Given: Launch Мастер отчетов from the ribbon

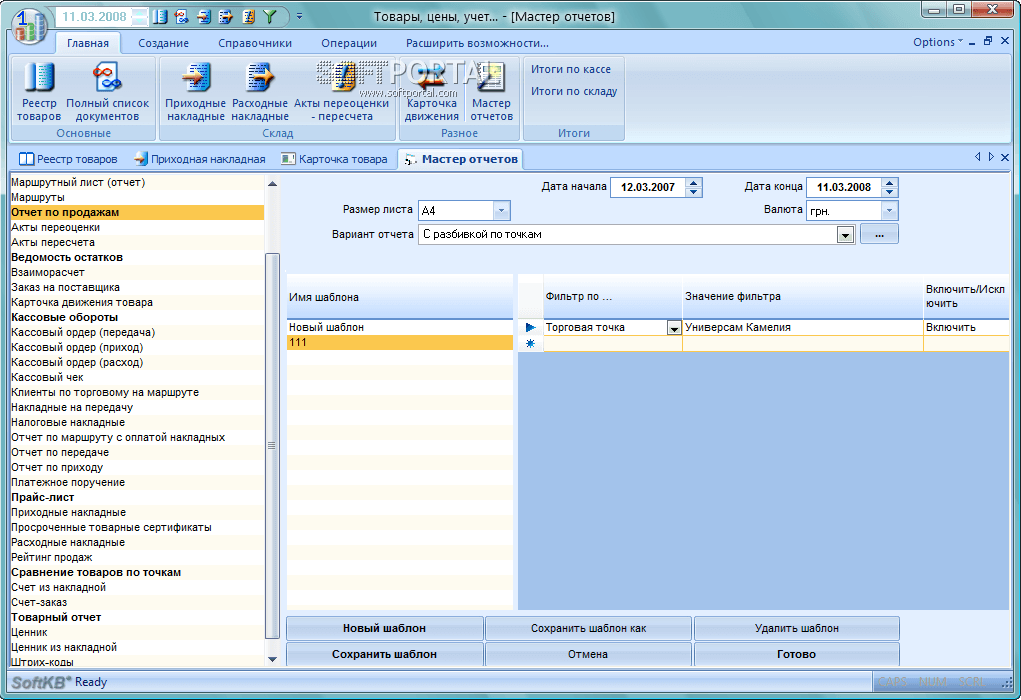Looking at the screenshot, I should (x=491, y=90).
